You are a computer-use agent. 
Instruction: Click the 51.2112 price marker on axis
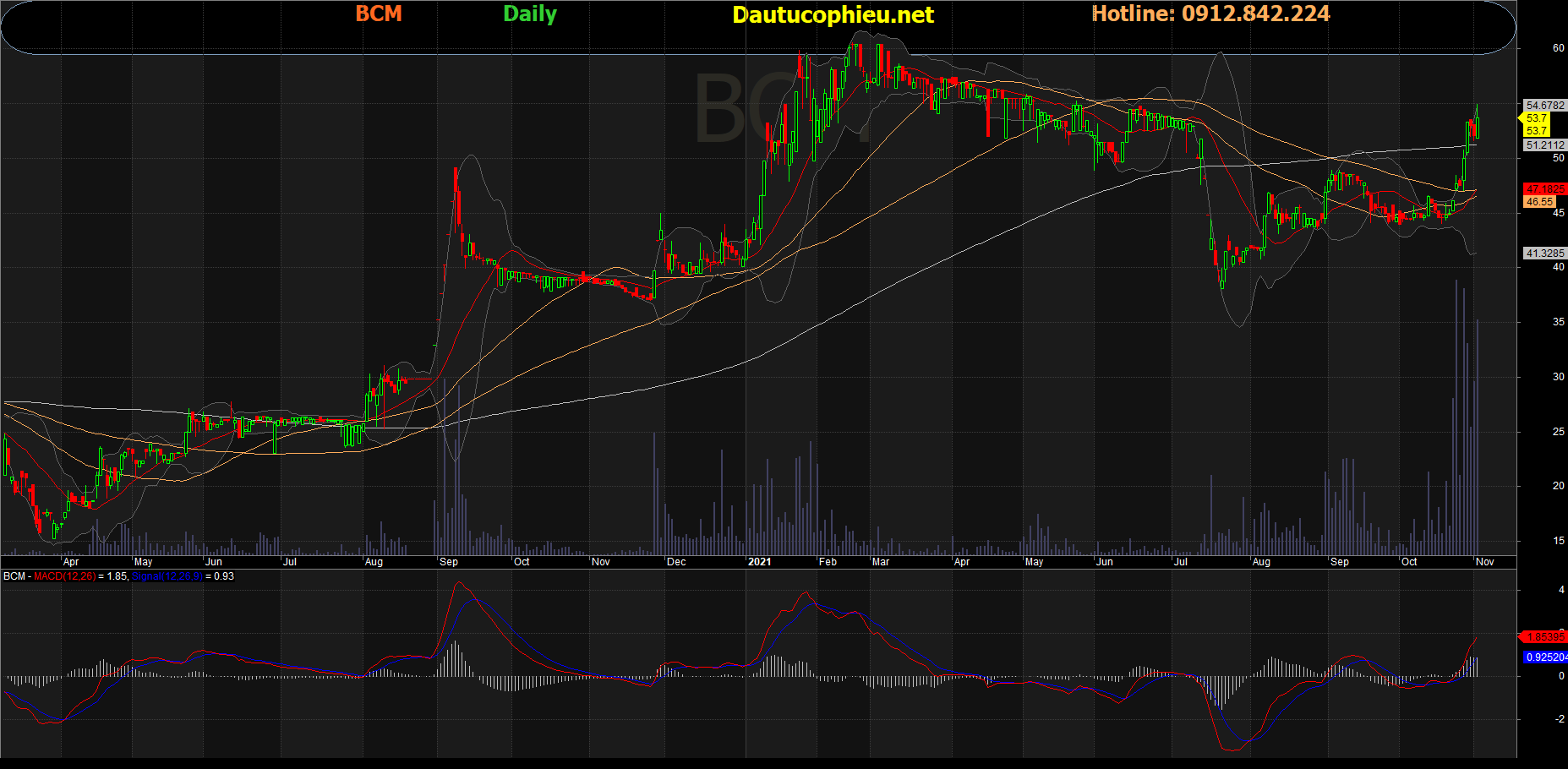point(1544,145)
